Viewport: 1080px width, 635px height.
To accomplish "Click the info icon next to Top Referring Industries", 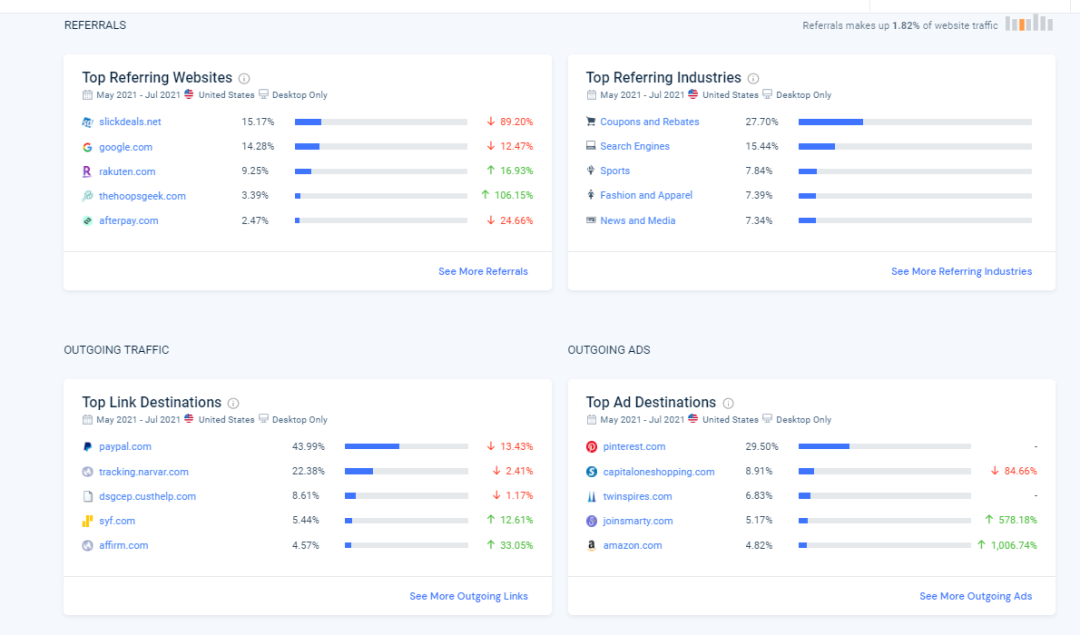I will [x=753, y=78].
